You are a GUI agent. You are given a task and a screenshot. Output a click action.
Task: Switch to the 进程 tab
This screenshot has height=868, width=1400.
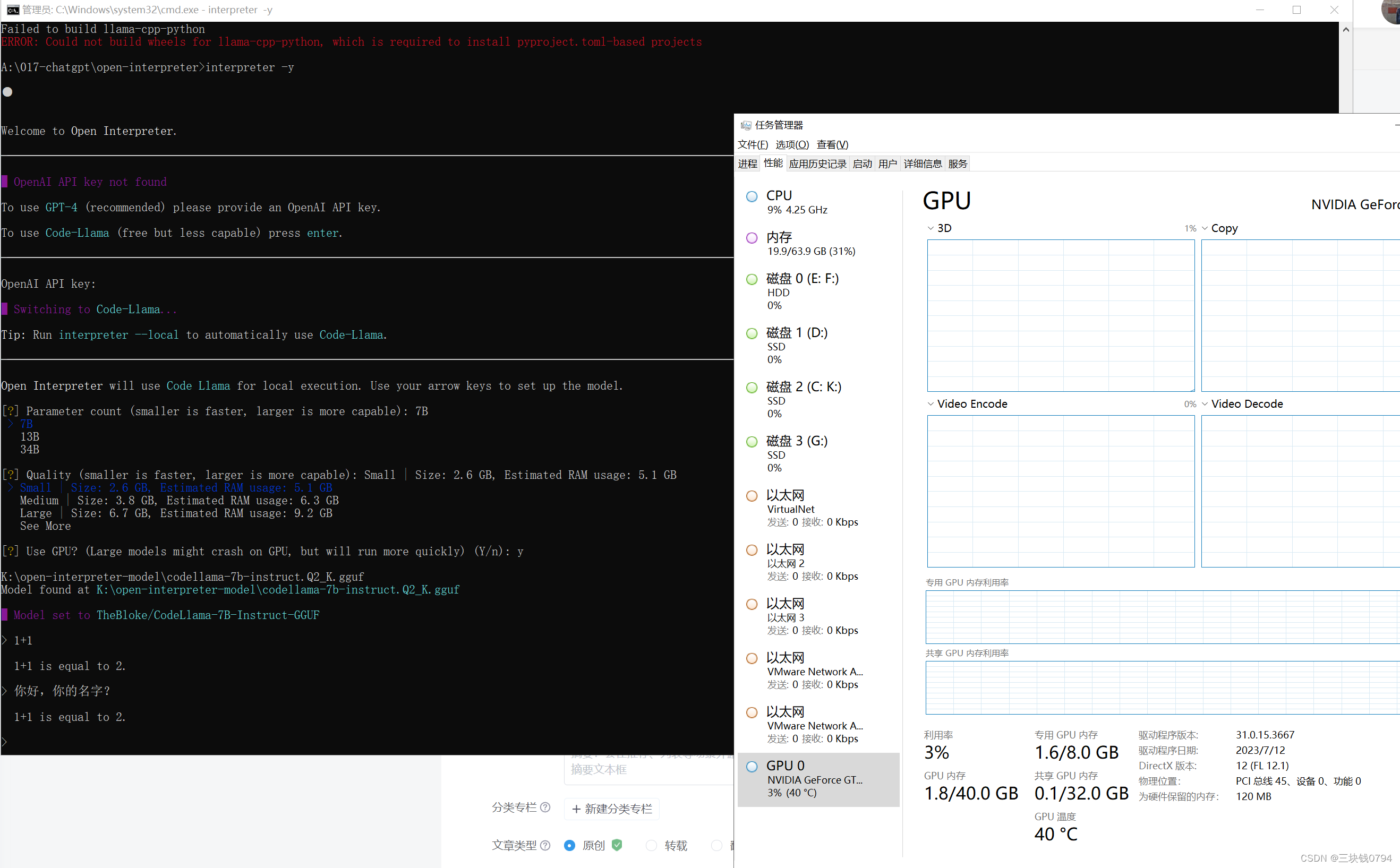coord(747,164)
